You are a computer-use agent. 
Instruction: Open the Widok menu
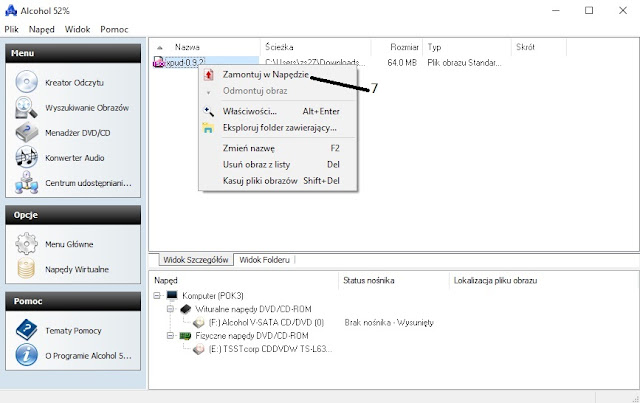point(77,29)
